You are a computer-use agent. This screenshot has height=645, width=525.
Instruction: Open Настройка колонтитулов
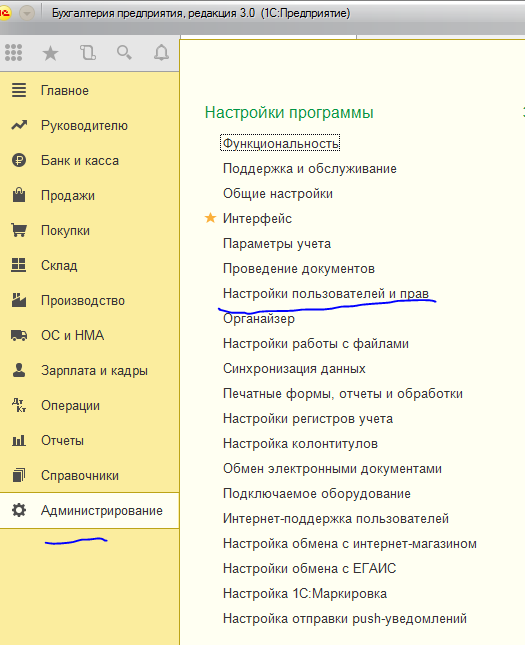tap(300, 443)
